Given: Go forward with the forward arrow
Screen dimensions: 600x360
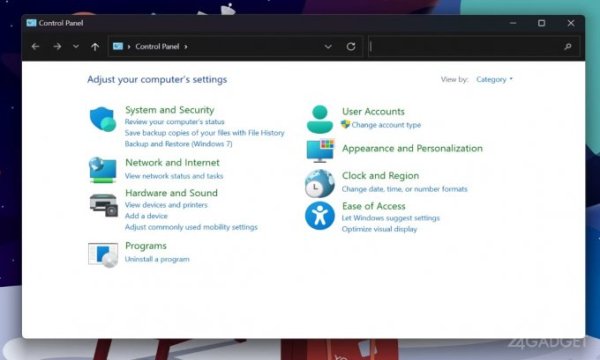Looking at the screenshot, I should (57, 47).
